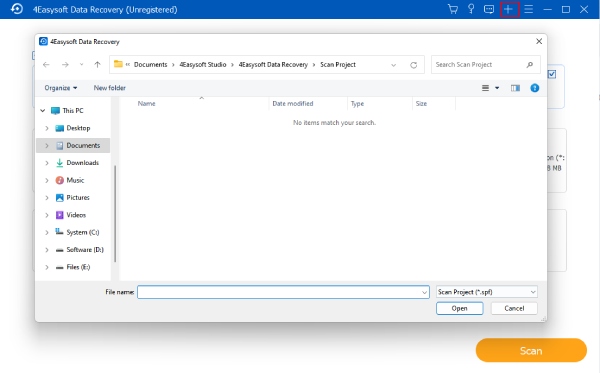Open the view options dropdown arrow
The image size is (600, 373).
pyautogui.click(x=497, y=88)
